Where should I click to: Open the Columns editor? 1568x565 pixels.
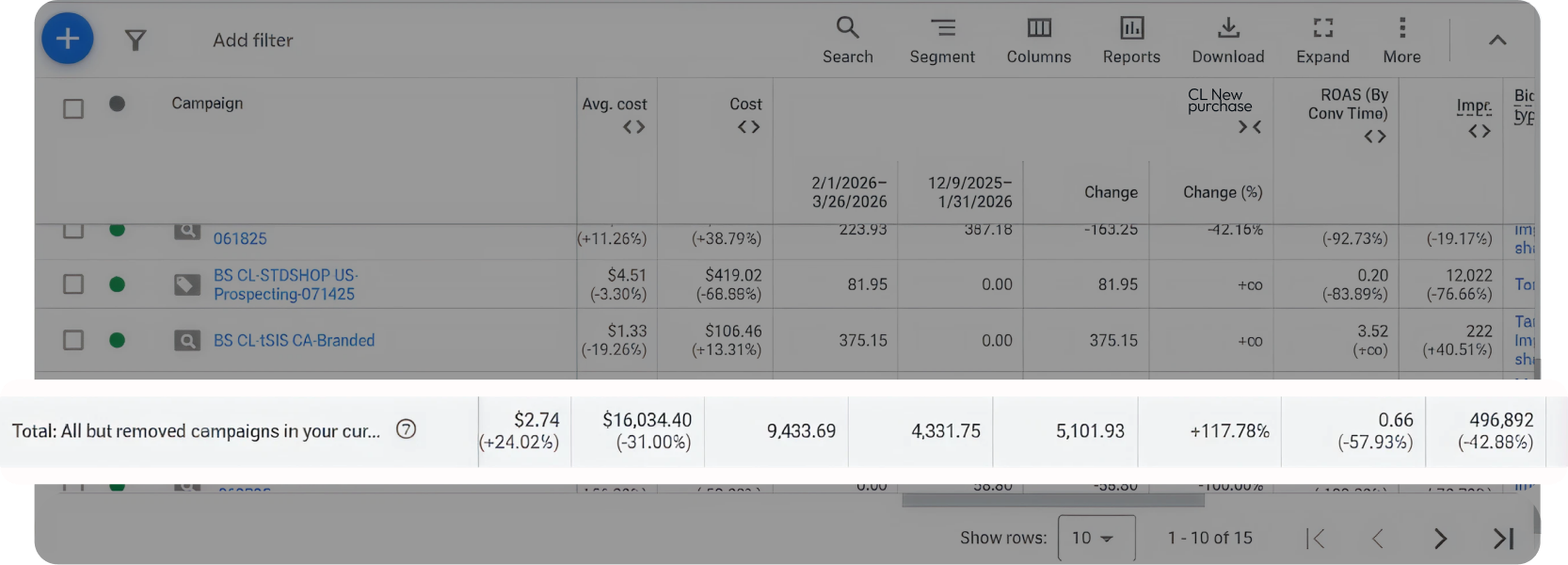tap(1039, 40)
